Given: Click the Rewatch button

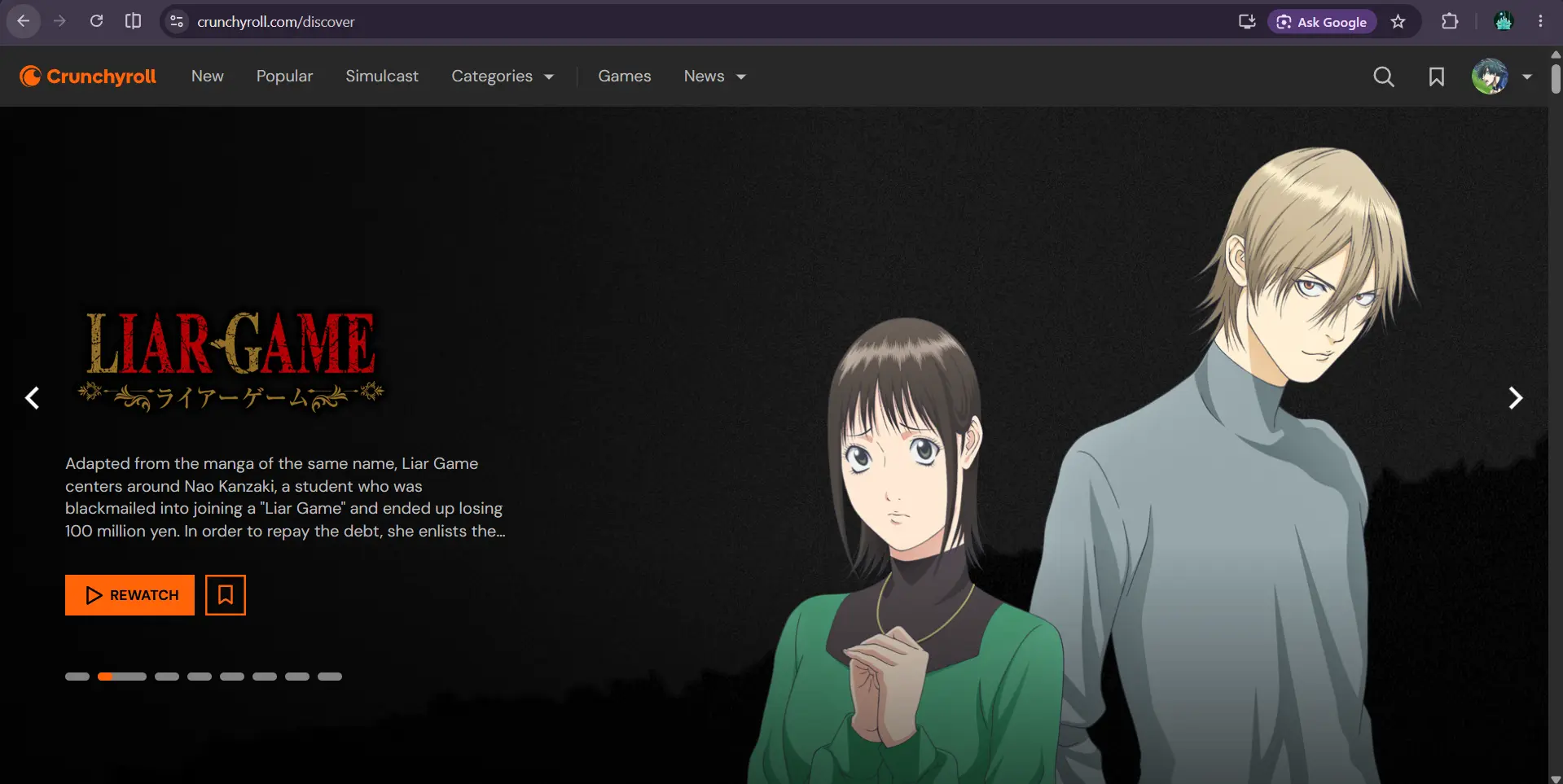Looking at the screenshot, I should [x=130, y=595].
